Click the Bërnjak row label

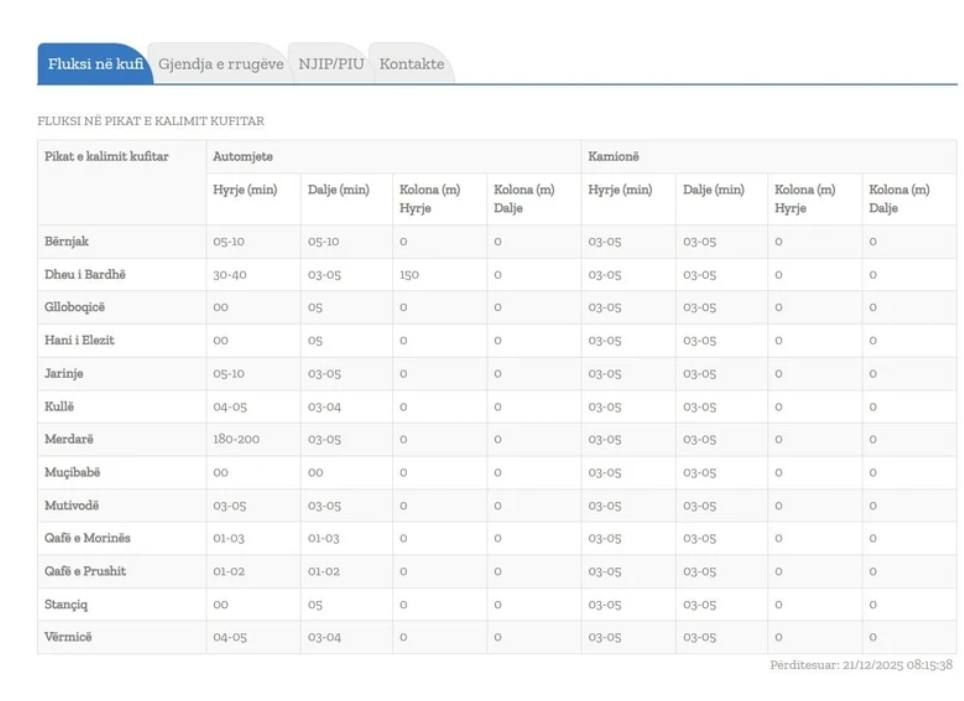pyautogui.click(x=67, y=242)
